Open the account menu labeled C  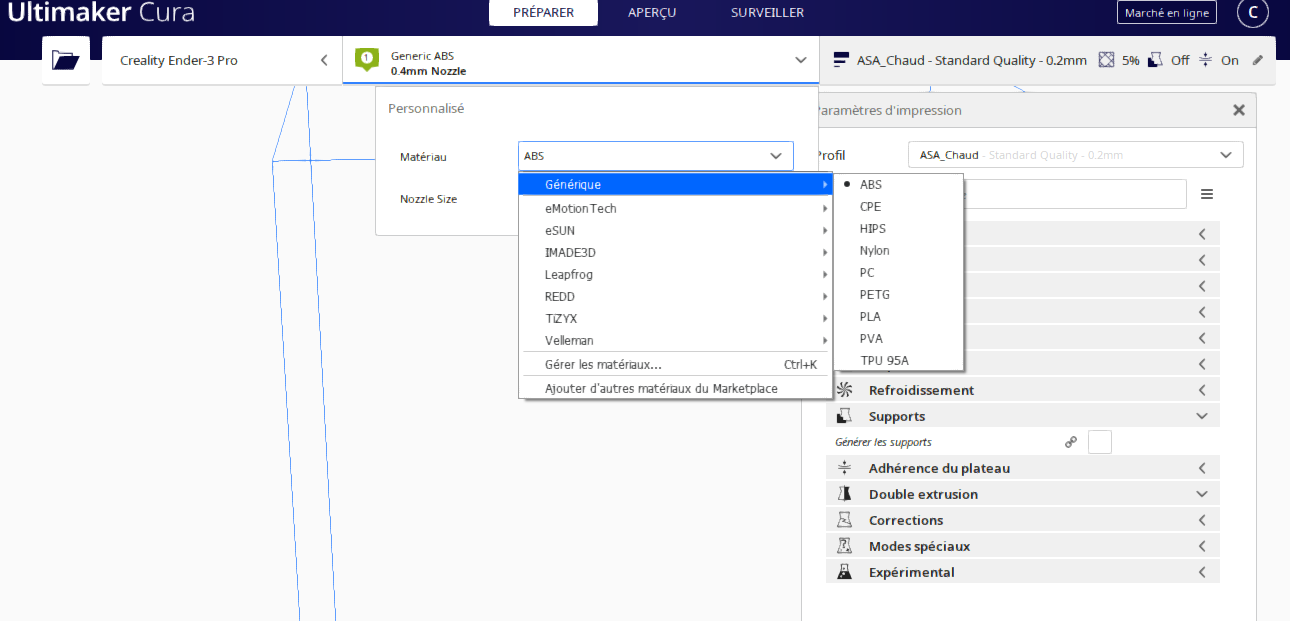tap(1253, 13)
